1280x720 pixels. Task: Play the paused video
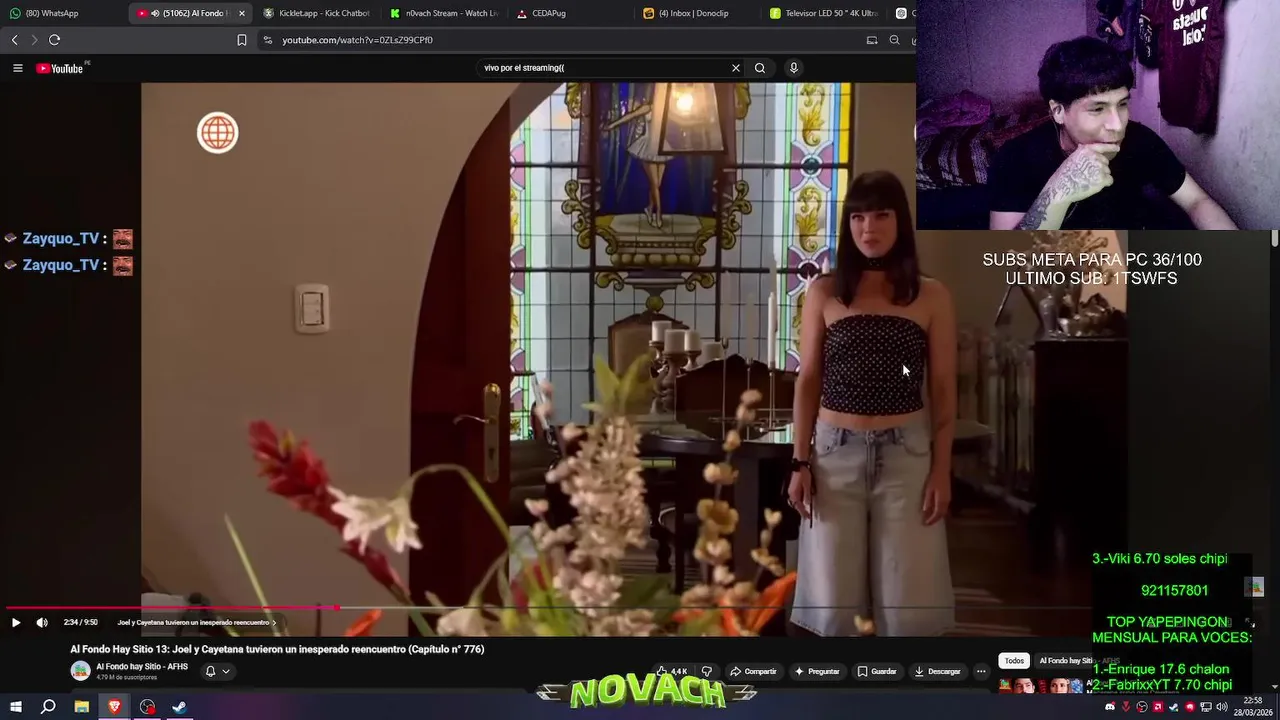click(16, 622)
